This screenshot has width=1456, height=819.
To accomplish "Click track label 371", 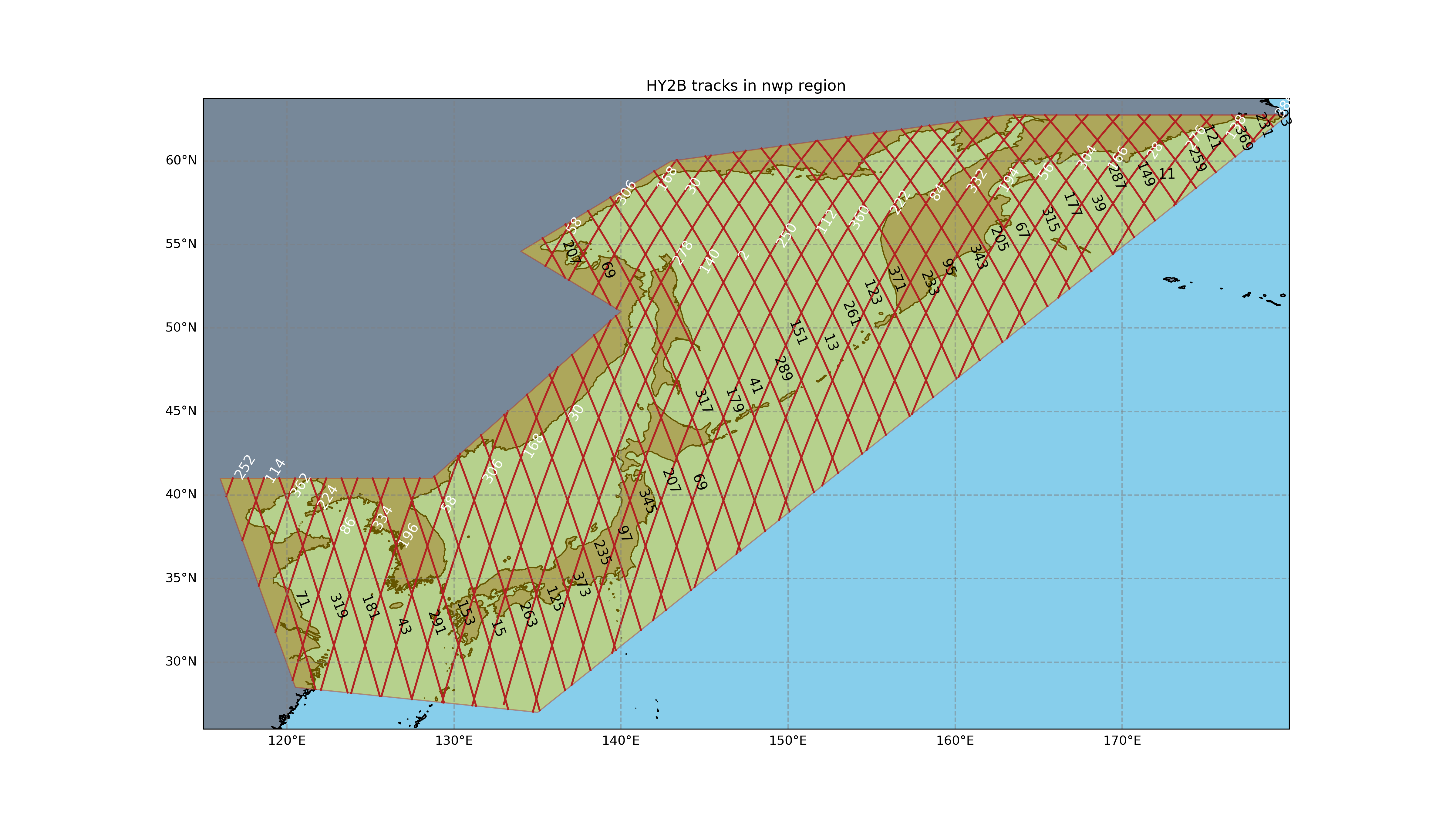I will (x=896, y=279).
